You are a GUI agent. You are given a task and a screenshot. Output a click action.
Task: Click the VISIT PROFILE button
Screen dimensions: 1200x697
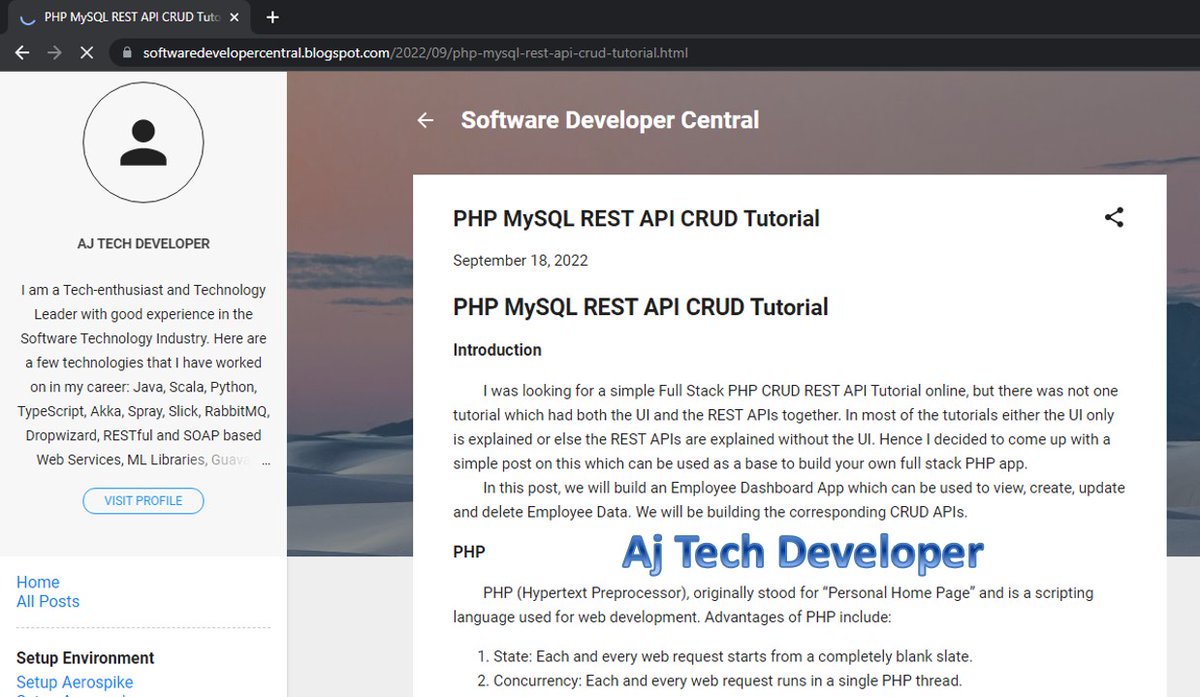coord(143,501)
